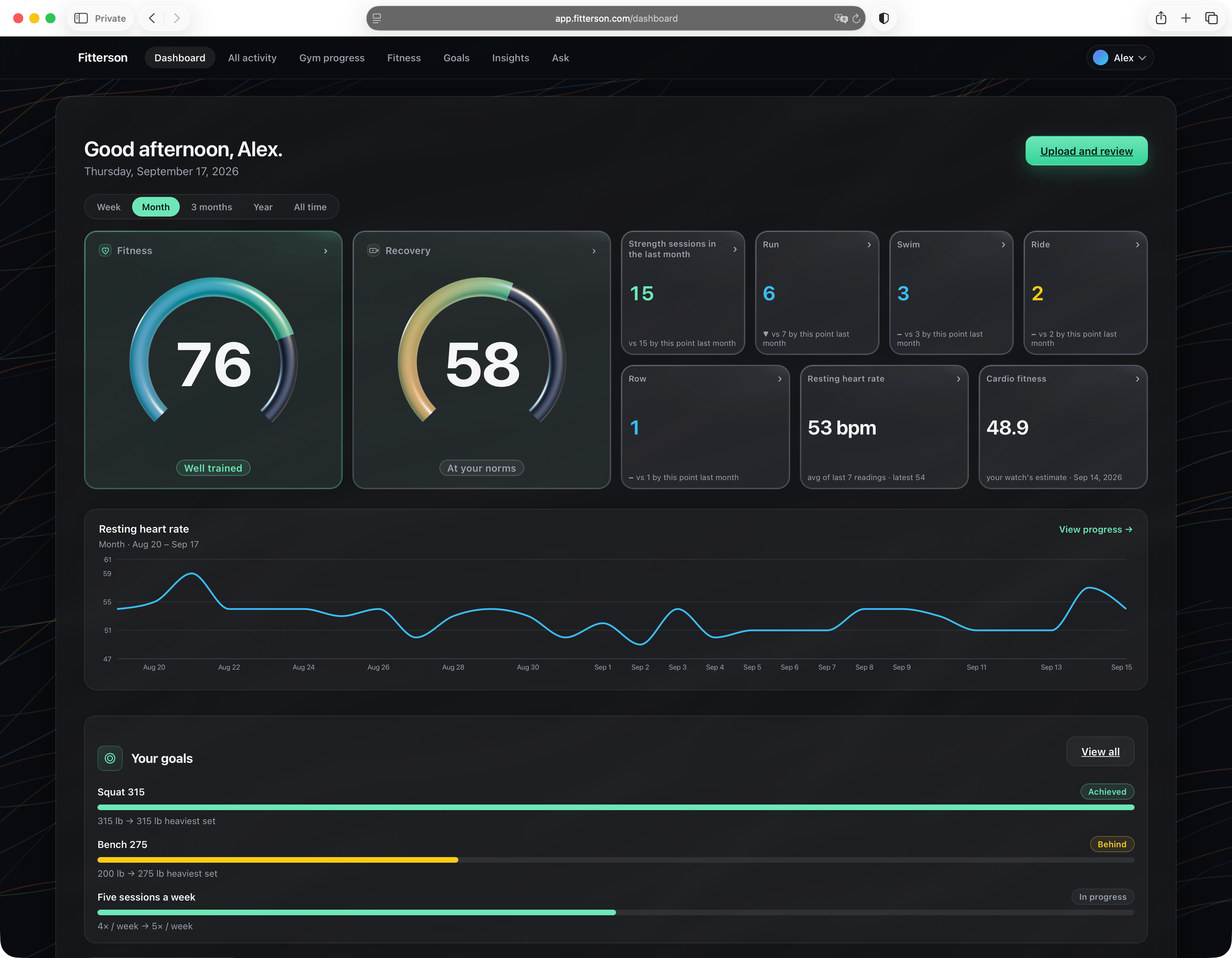Click the Your goals target icon
The image size is (1232, 958).
tap(110, 758)
